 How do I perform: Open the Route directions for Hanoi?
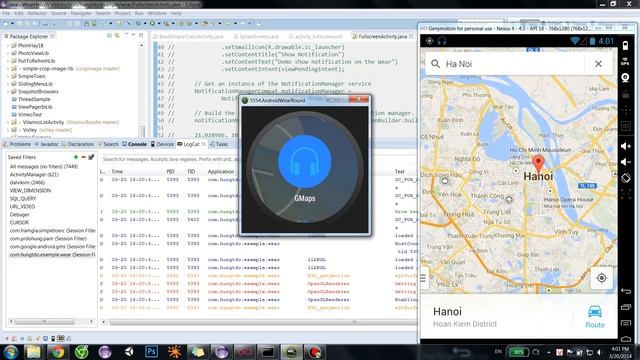coord(595,317)
